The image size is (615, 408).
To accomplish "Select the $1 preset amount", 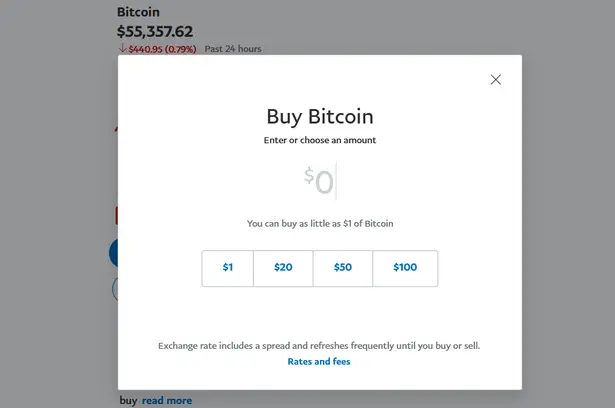I will click(227, 268).
